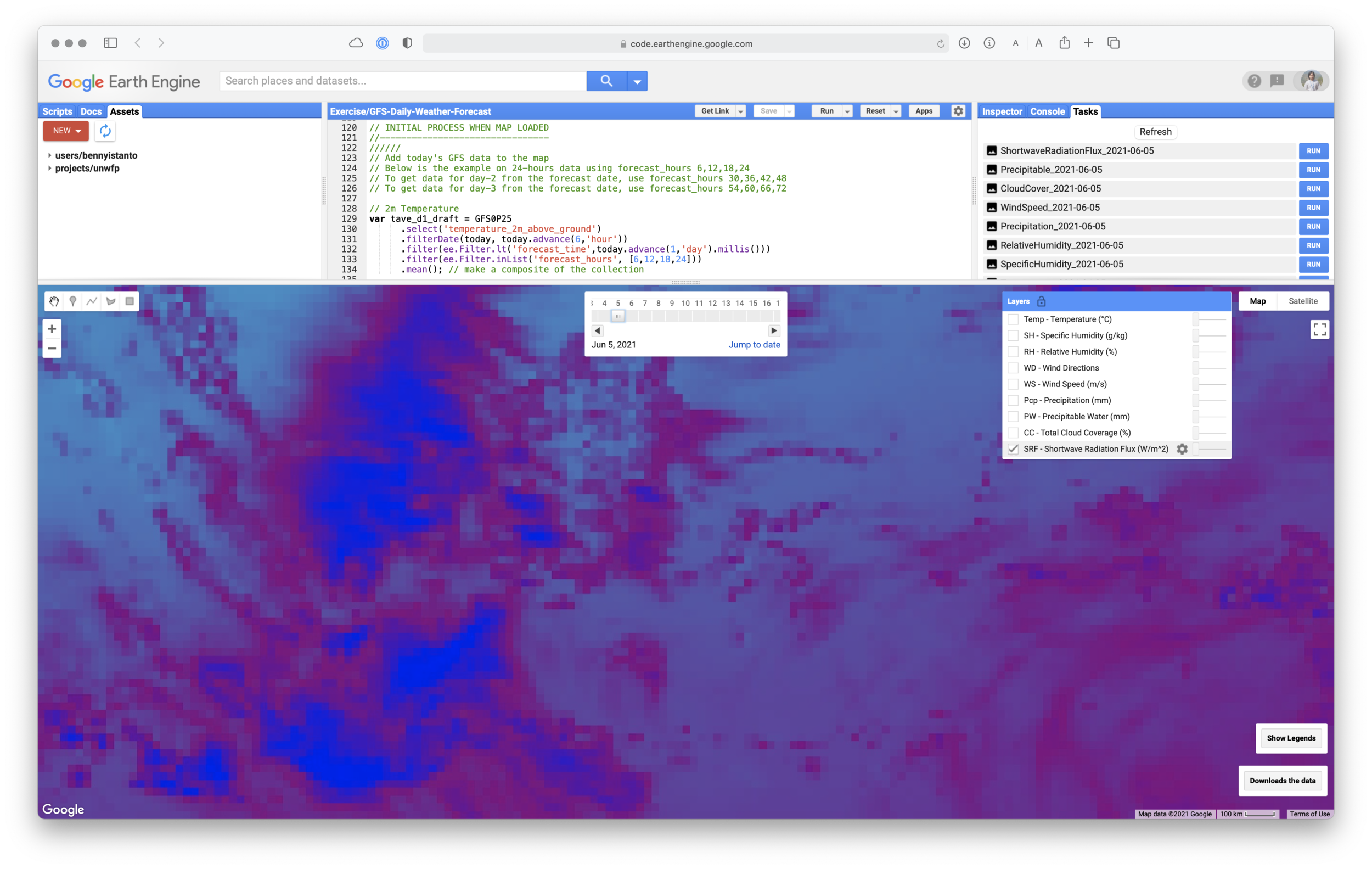
Task: Uncheck the SRF Shortwave Radiation Flux layer
Action: 1013,449
